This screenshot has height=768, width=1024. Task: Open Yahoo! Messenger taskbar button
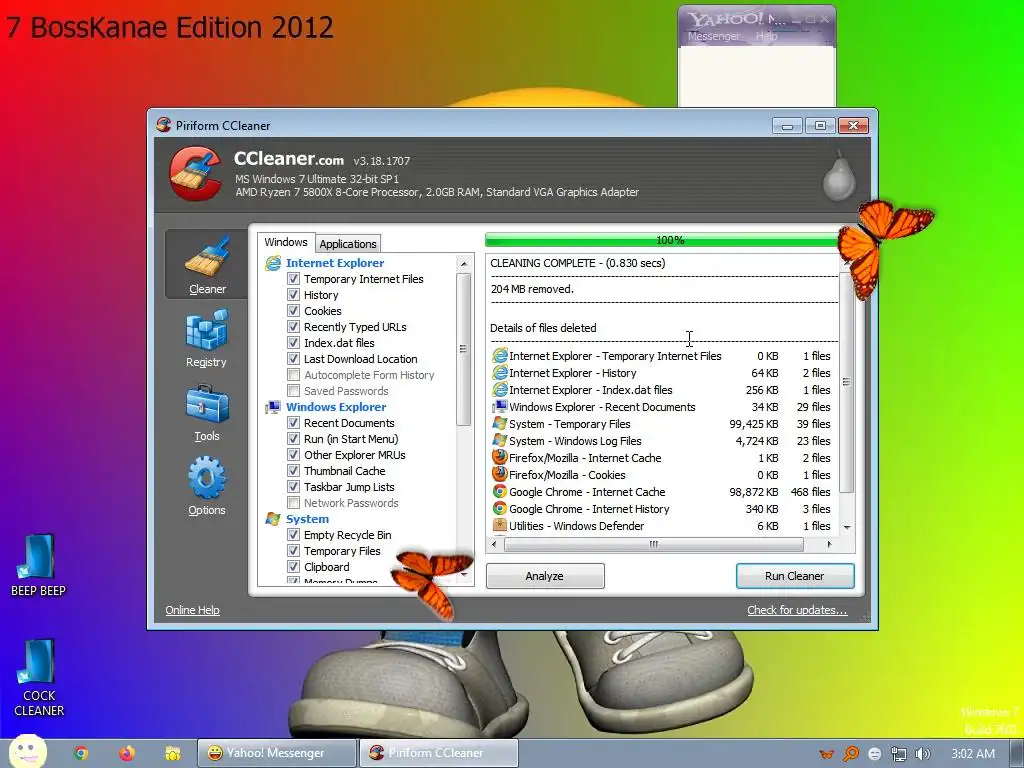(x=277, y=753)
